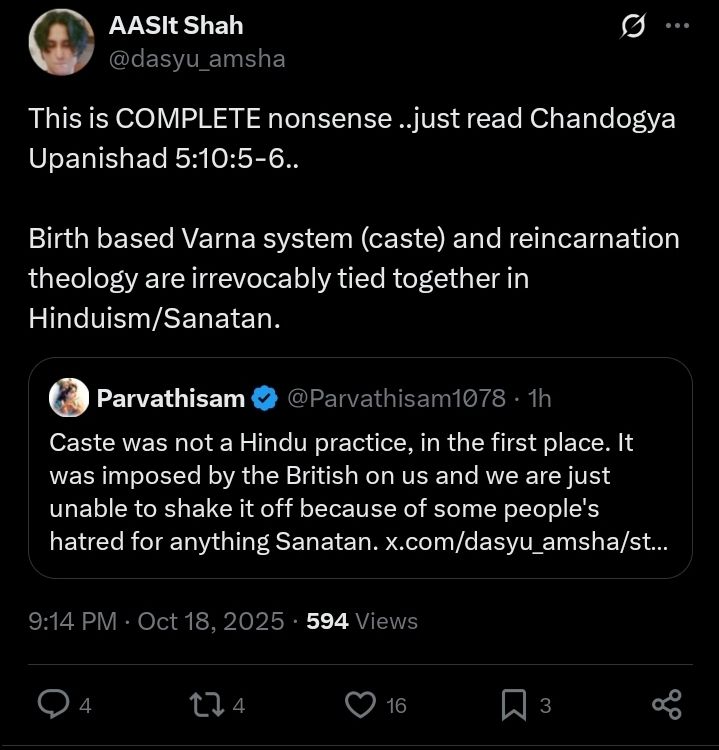719x750 pixels.
Task: Bookmark this post using the bookmark icon
Action: 513,705
